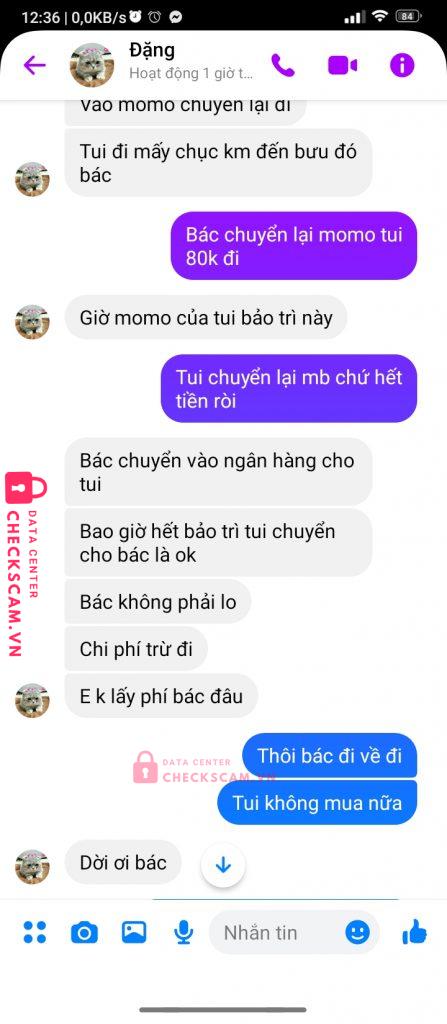Tap the message "Thôi bác đi về đi"
Viewport: 447px width, 1024px height.
329,756
